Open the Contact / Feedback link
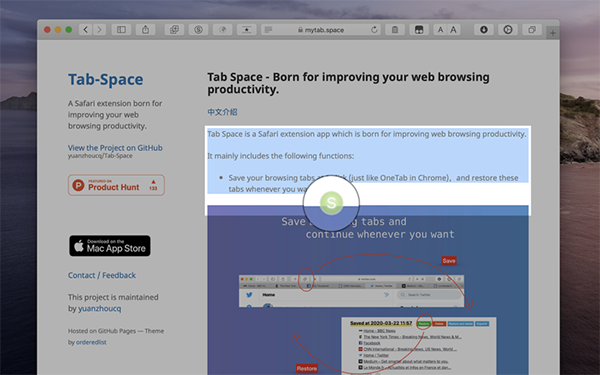 pos(102,275)
